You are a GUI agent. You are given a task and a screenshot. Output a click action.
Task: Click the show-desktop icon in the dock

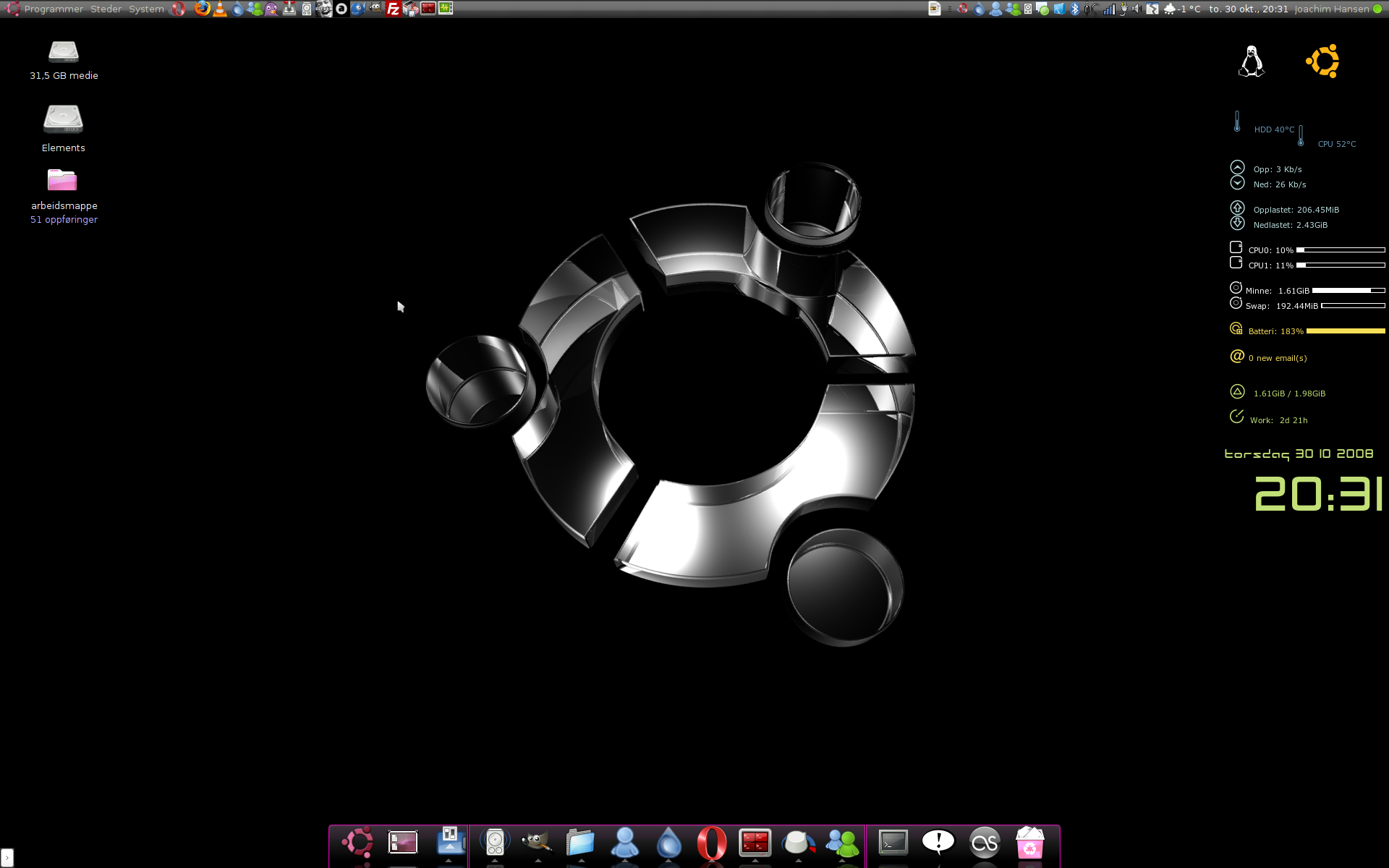click(x=450, y=842)
